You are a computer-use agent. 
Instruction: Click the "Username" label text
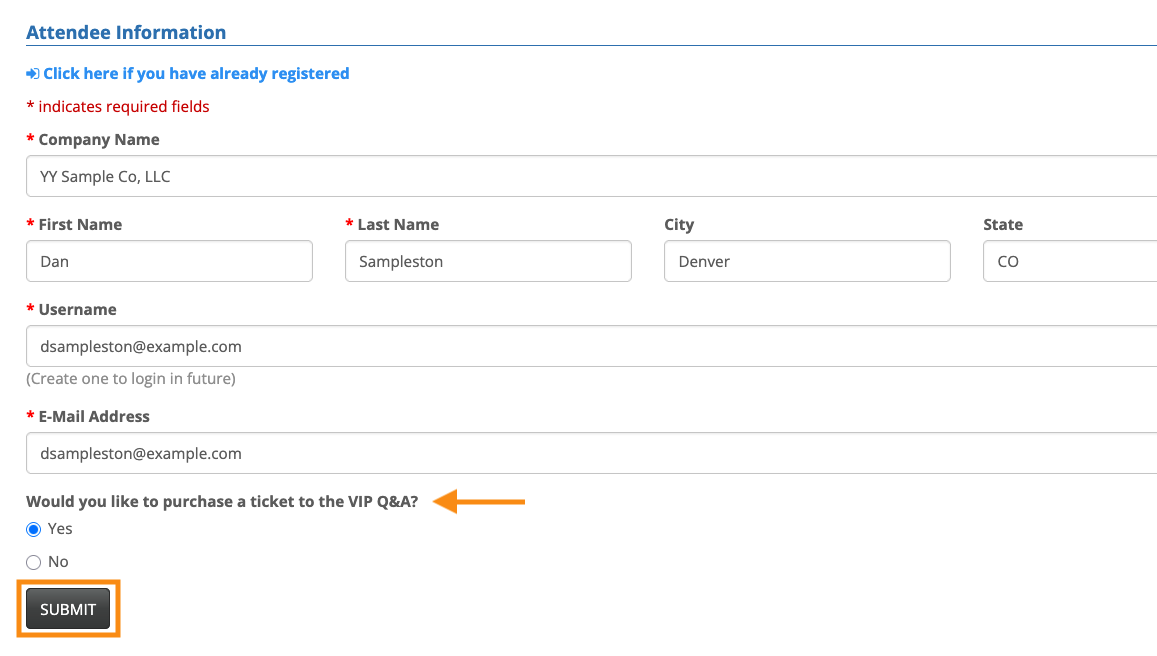pos(77,310)
